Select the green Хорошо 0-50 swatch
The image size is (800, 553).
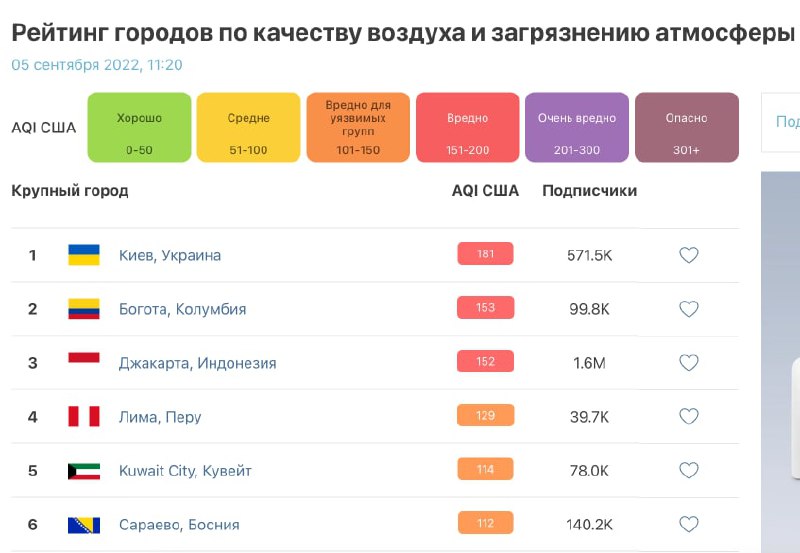coord(139,127)
